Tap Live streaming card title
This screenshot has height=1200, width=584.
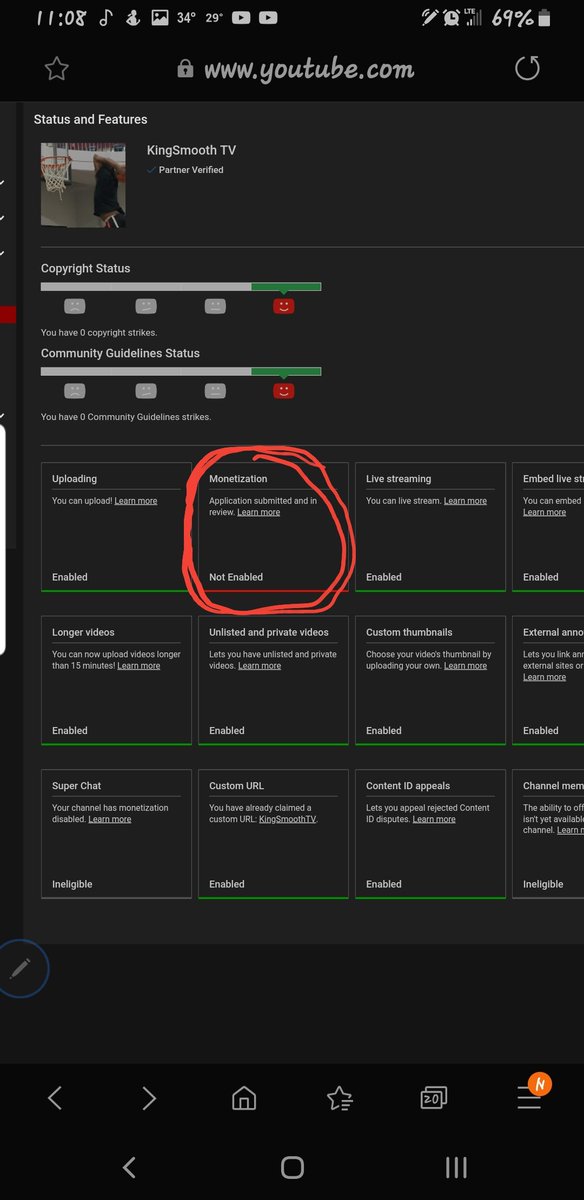398,479
